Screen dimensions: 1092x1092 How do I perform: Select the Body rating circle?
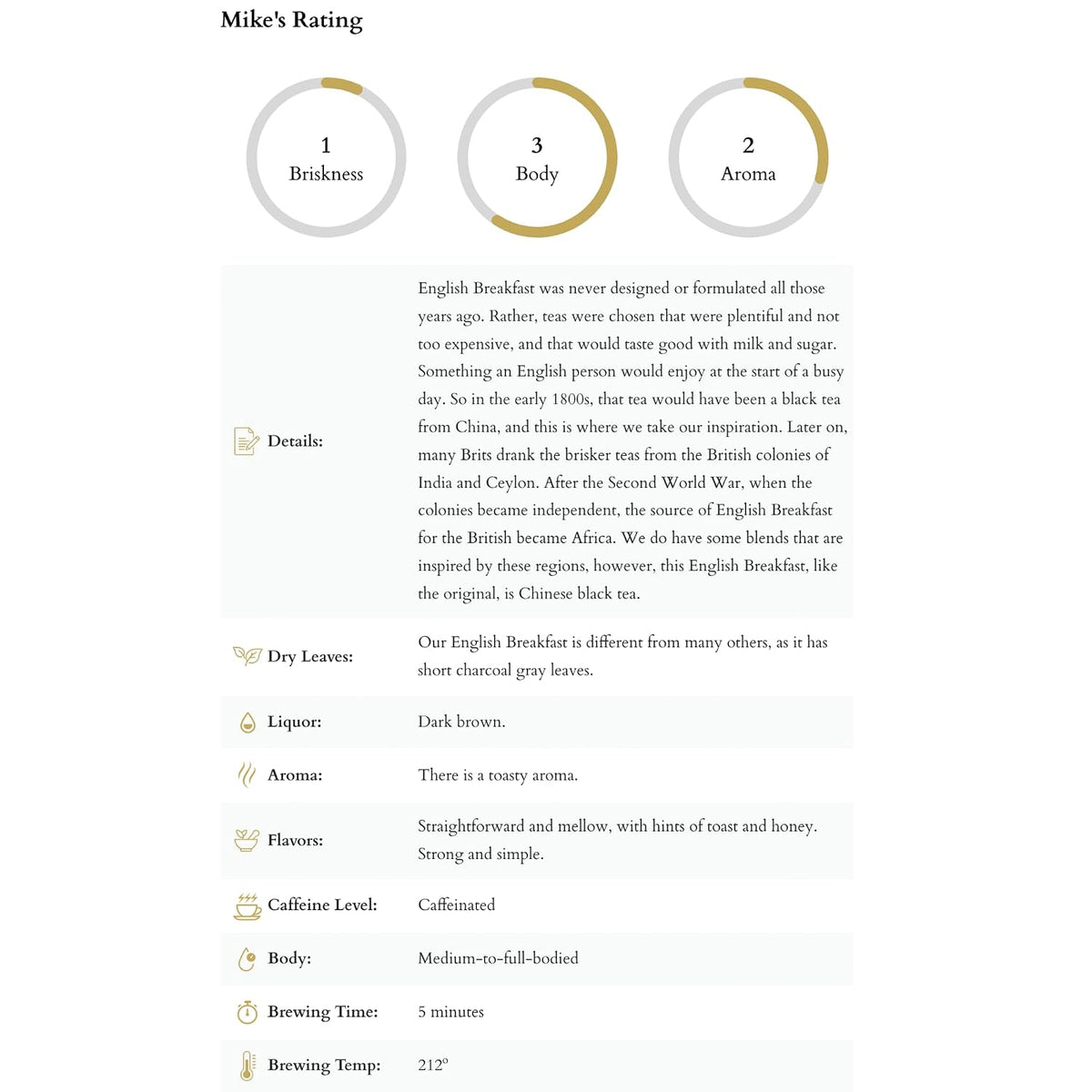(537, 157)
